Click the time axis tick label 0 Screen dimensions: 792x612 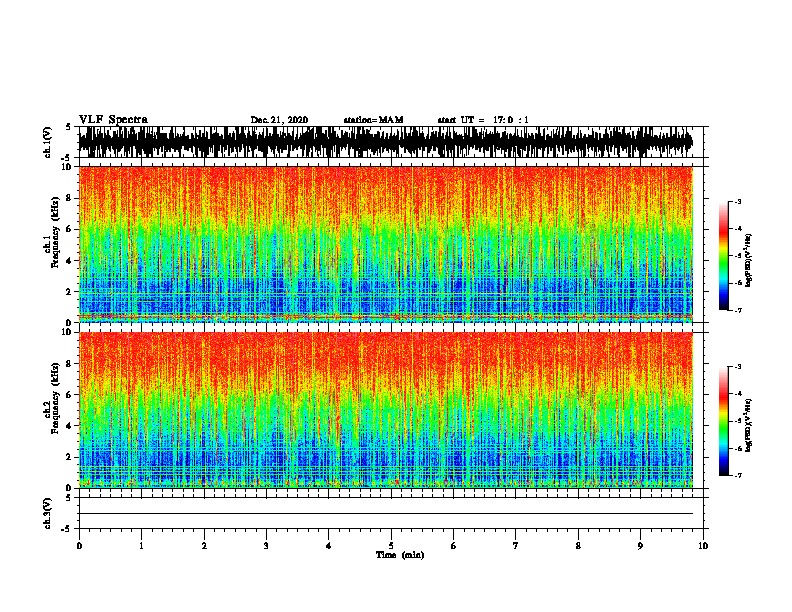coord(79,546)
